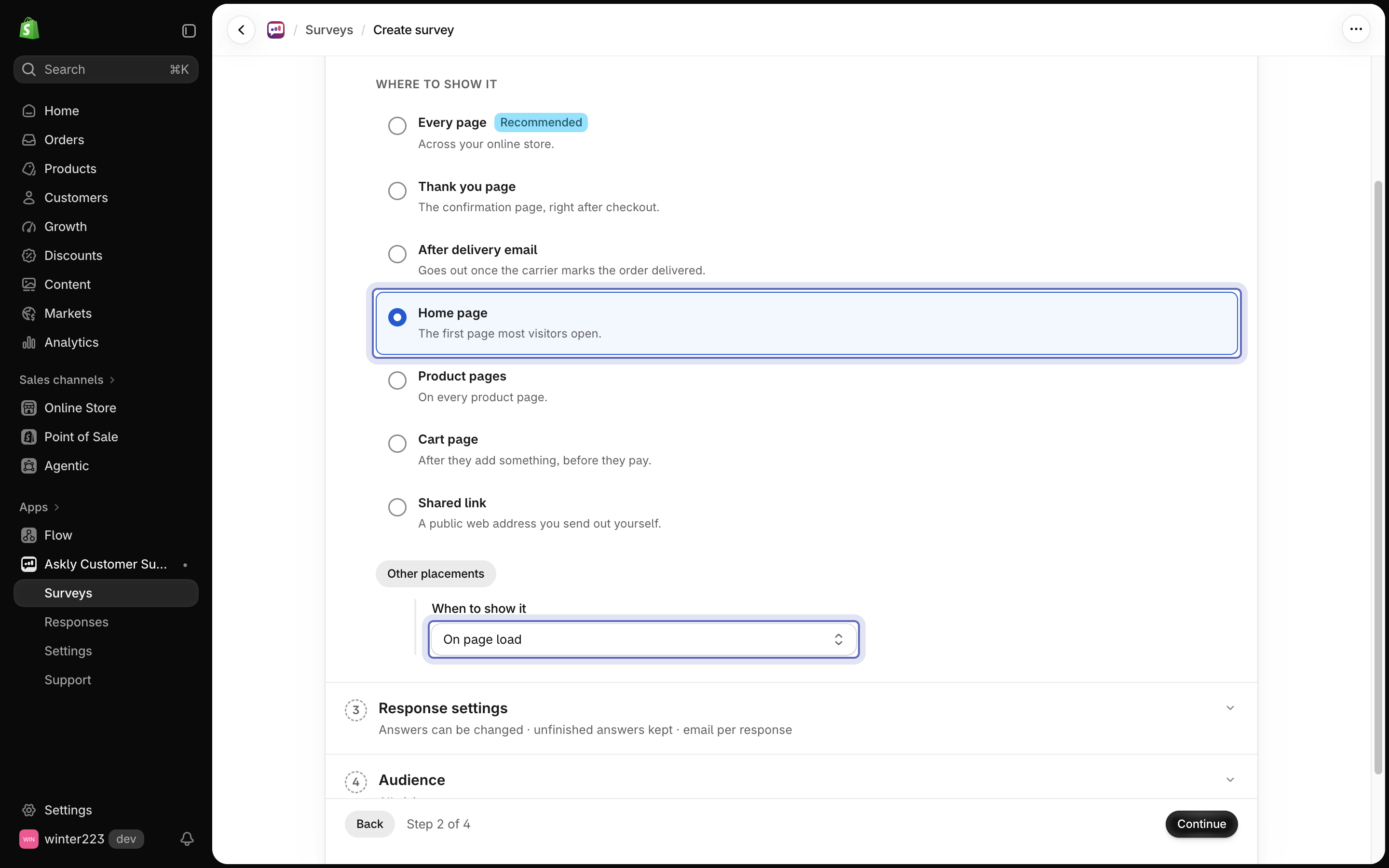Click the Continue button

coord(1201,824)
